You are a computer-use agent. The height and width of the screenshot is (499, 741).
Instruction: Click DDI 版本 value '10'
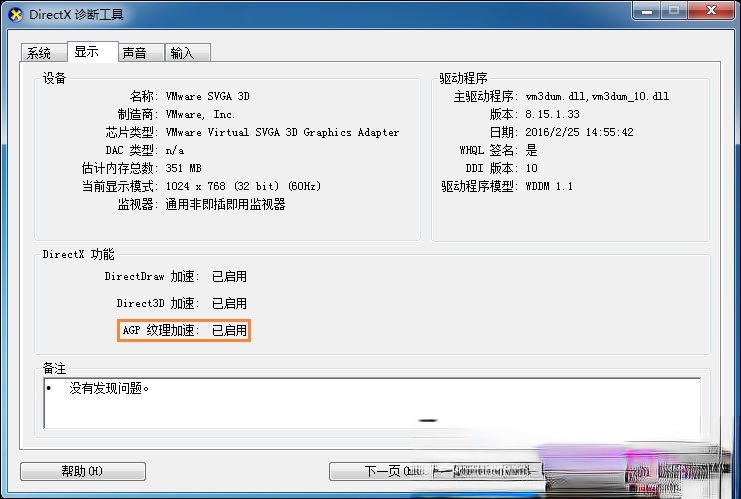click(532, 168)
